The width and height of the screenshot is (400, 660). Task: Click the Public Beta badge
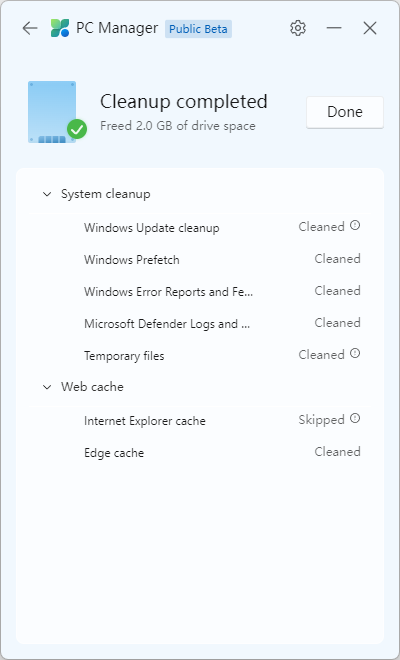[x=198, y=29]
